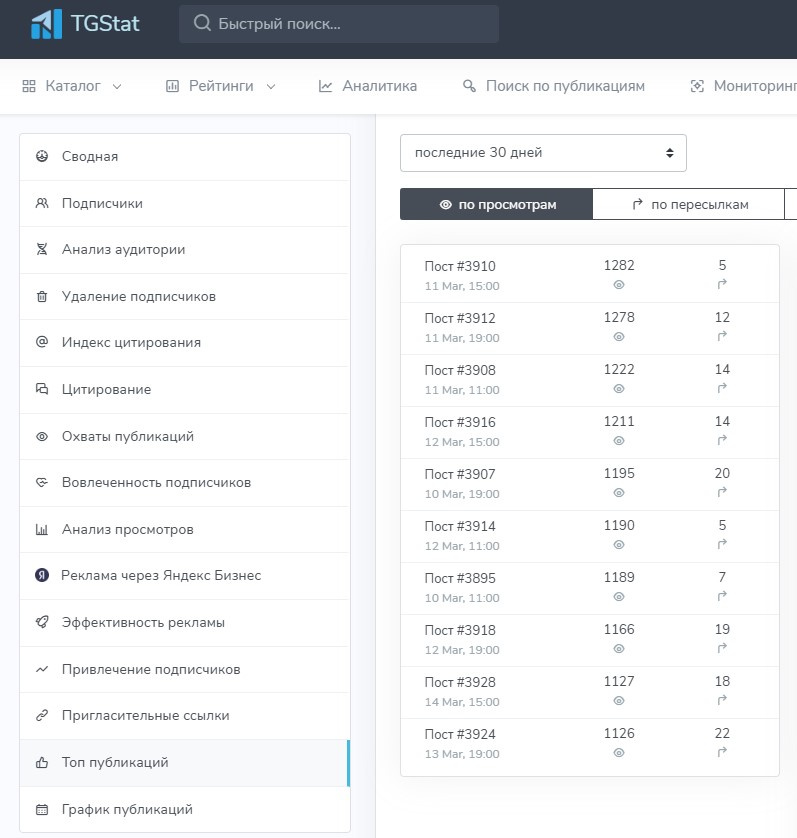This screenshot has height=838, width=797.
Task: Click the Топ публикаций thumbs-up icon
Action: click(x=42, y=762)
